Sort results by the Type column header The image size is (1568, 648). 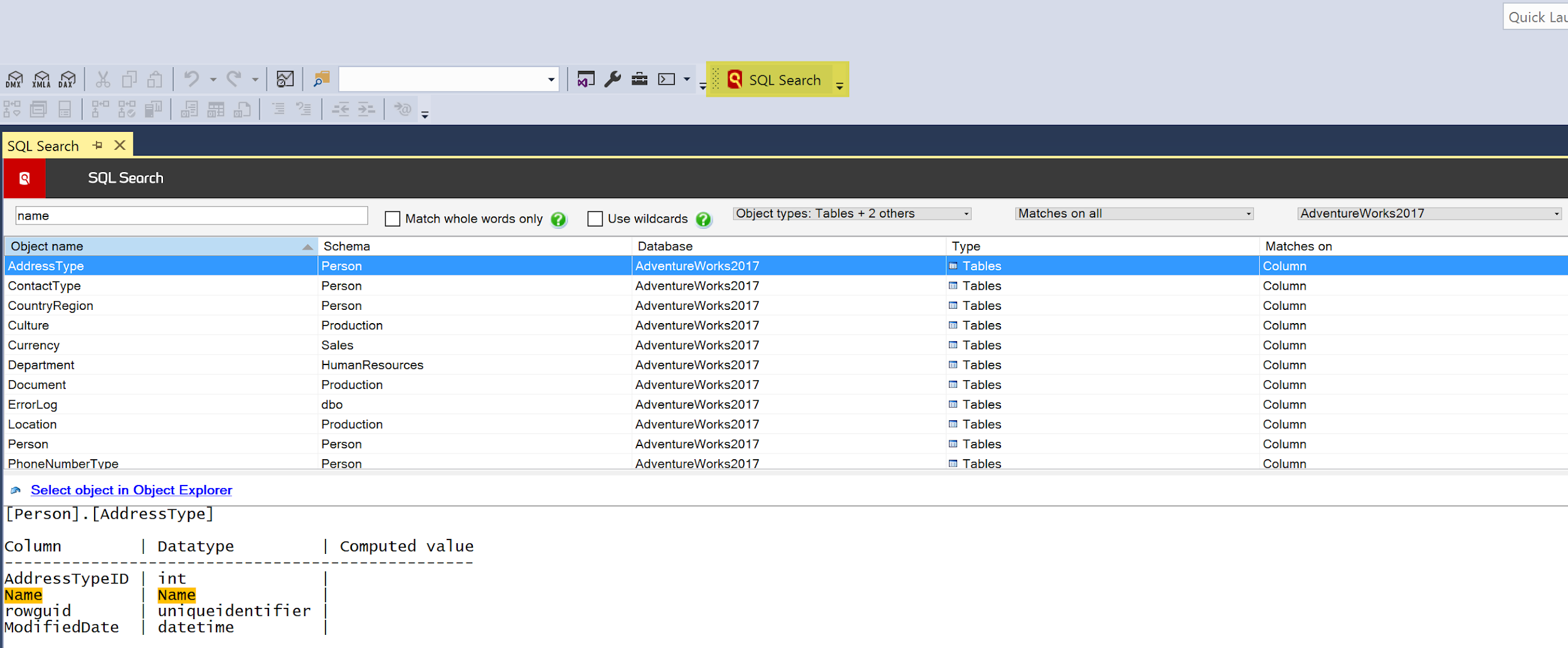[x=1103, y=247]
